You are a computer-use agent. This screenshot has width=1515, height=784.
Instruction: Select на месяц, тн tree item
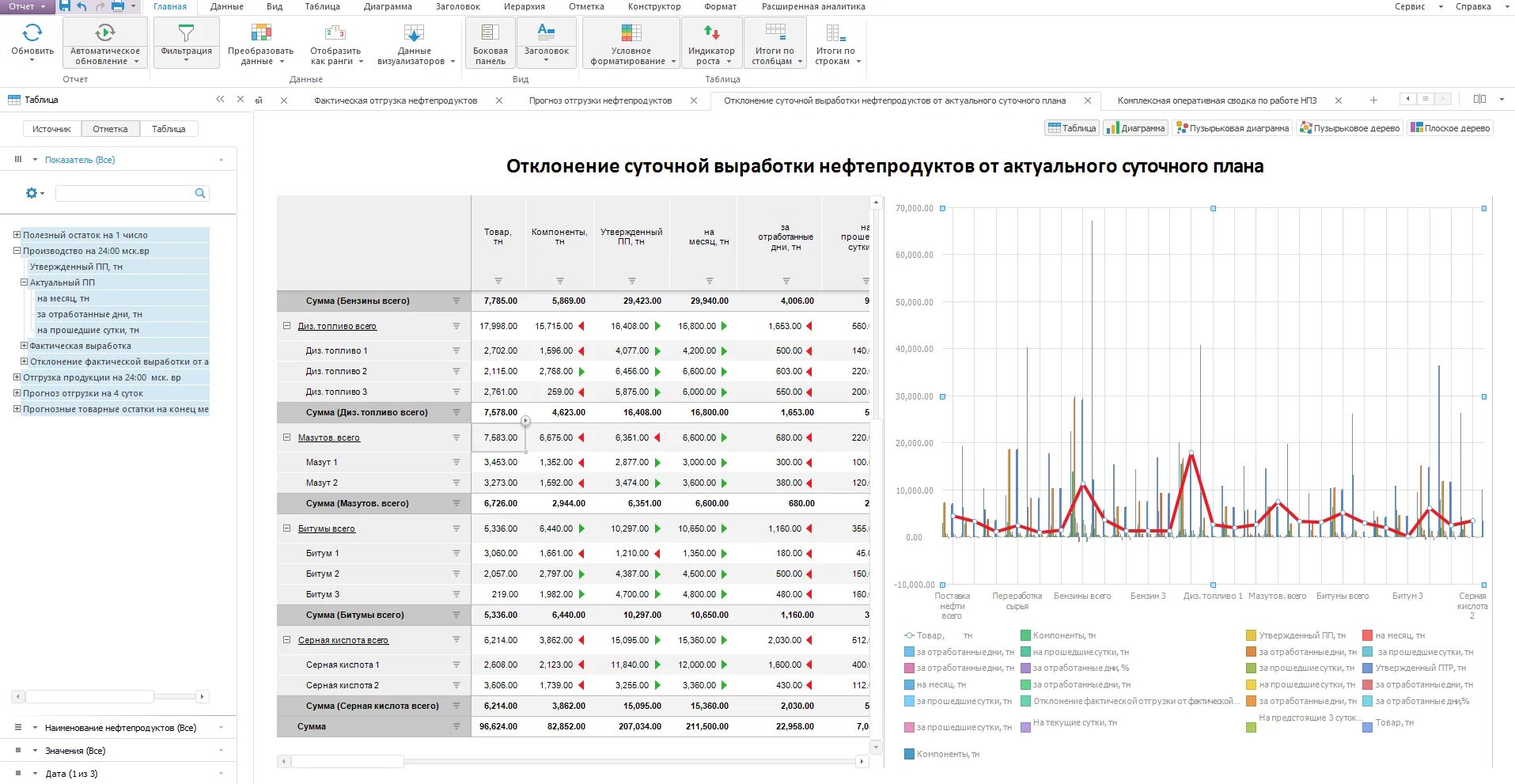[63, 298]
